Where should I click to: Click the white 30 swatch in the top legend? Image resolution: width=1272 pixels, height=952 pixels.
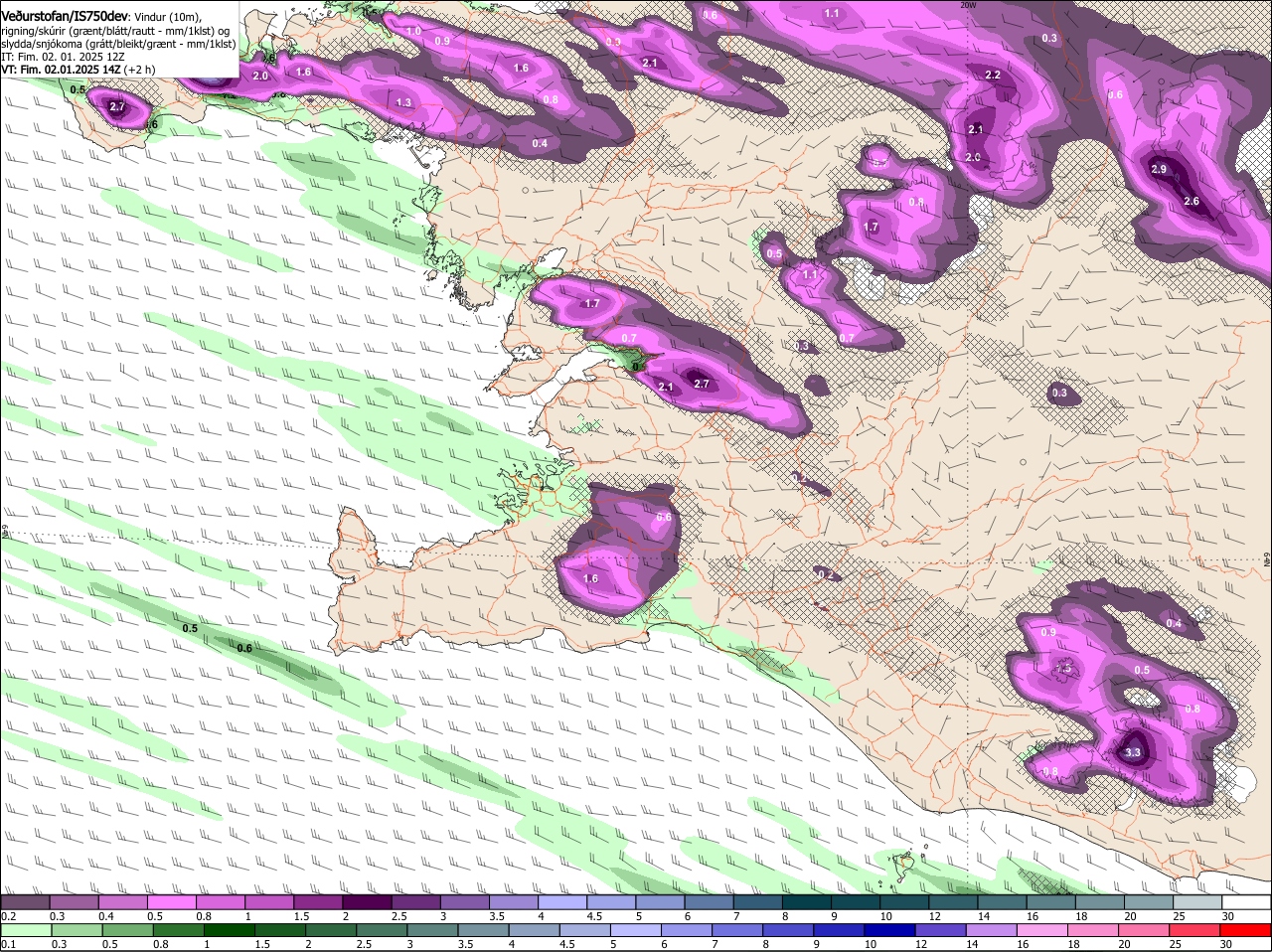pos(1247,902)
